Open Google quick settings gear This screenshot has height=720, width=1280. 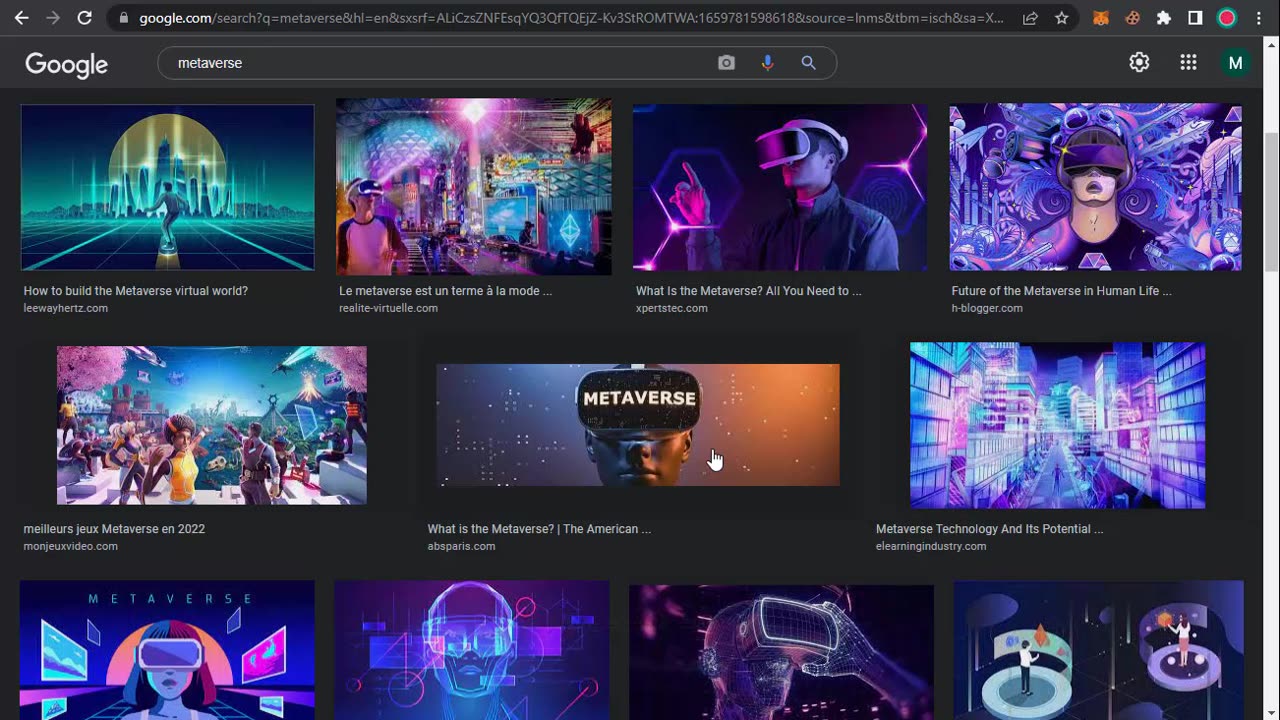(x=1139, y=63)
